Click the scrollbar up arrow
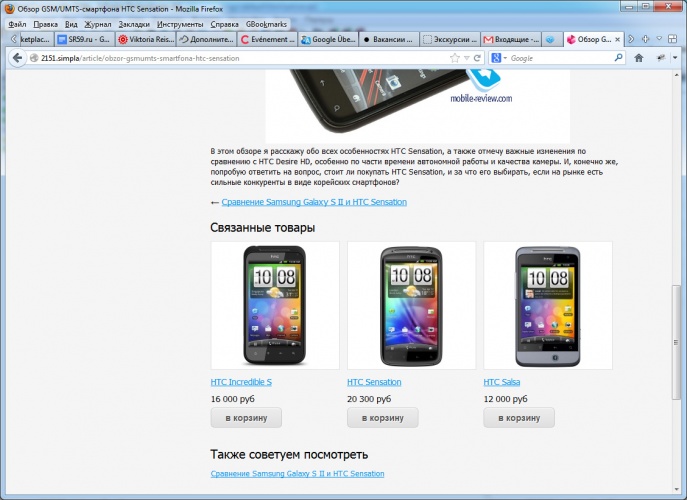 (676, 75)
